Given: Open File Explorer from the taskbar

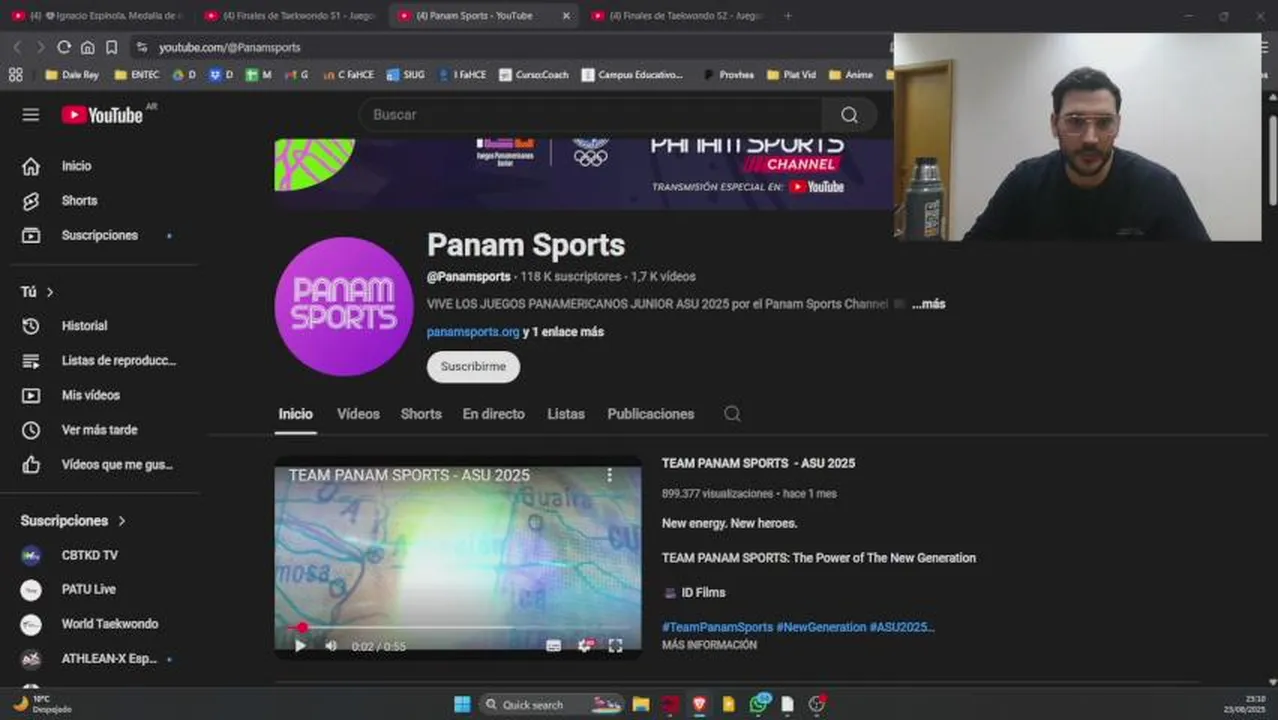Looking at the screenshot, I should [x=641, y=704].
